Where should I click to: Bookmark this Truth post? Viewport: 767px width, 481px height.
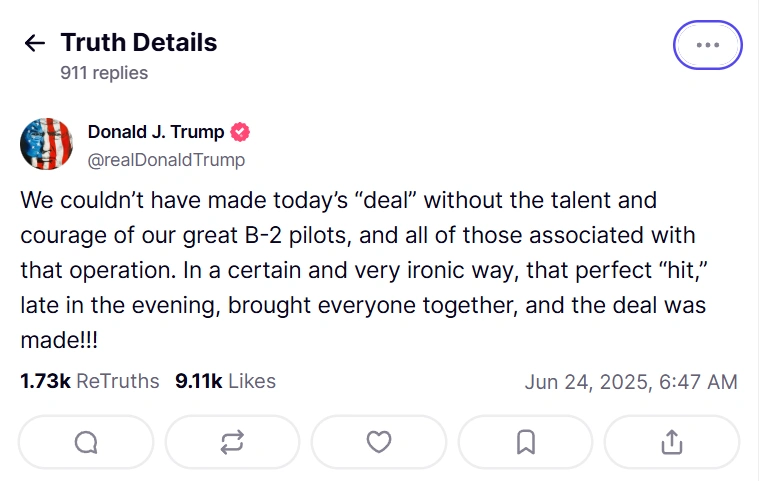tap(525, 441)
